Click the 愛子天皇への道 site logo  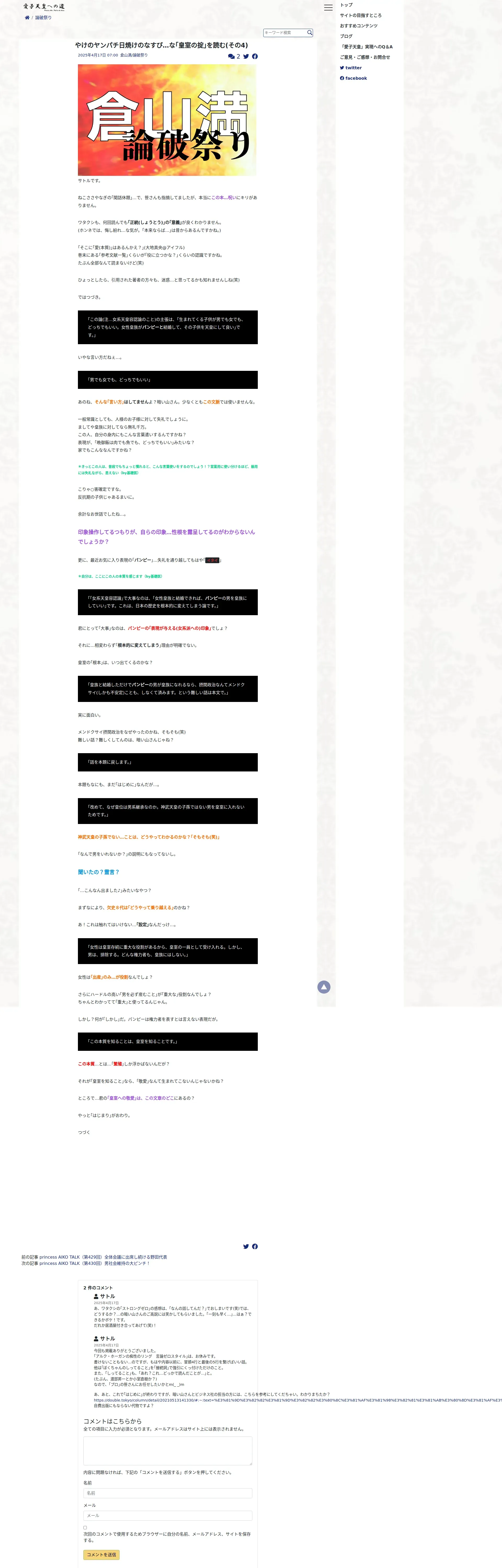44,7
